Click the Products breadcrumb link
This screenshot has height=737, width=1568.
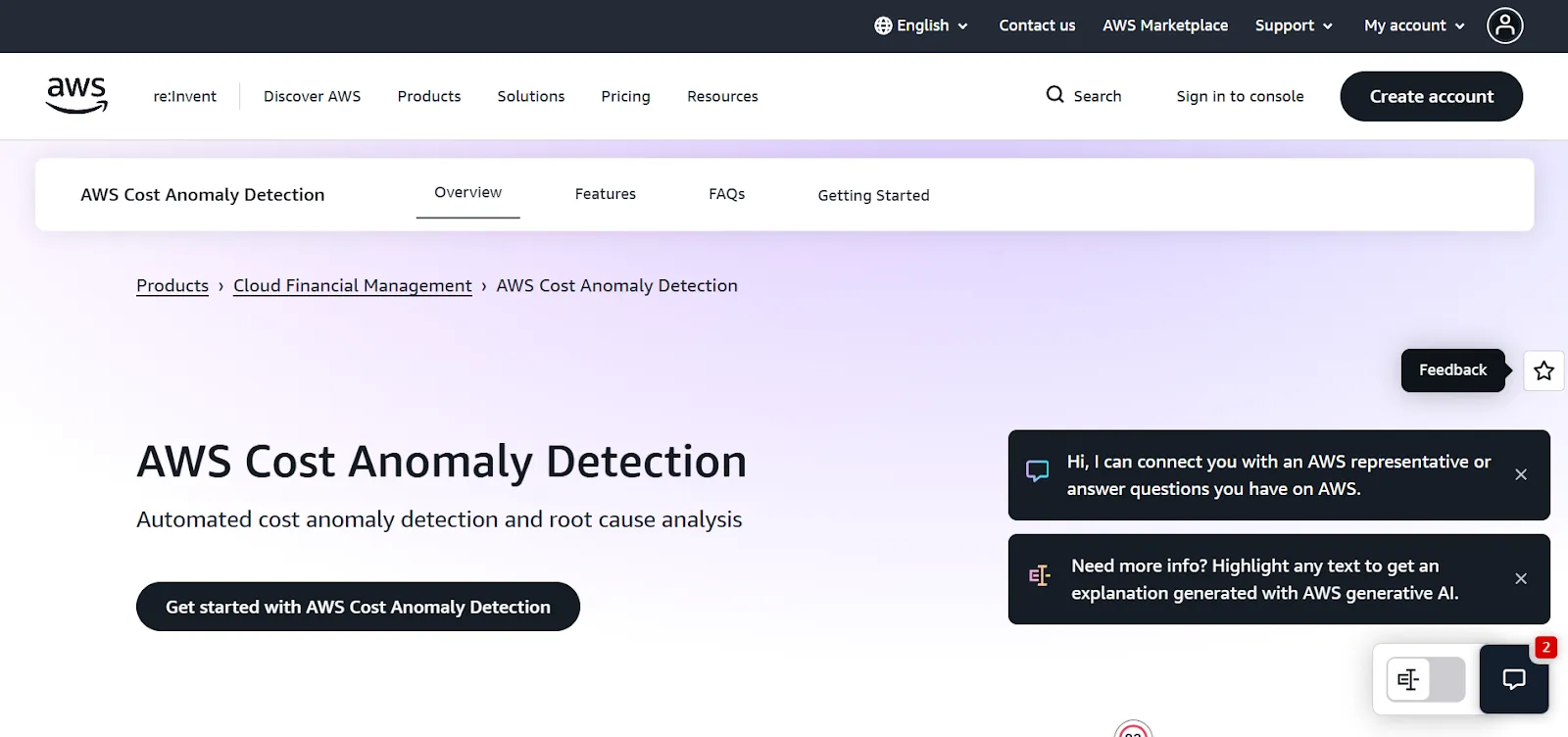pos(172,285)
